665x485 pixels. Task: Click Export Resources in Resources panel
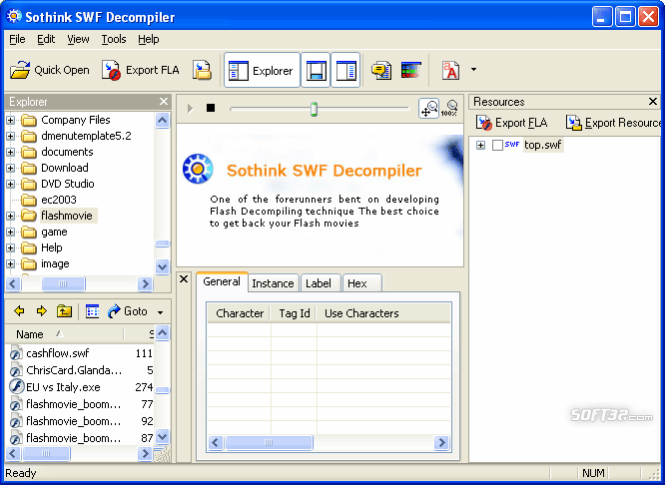[x=613, y=123]
